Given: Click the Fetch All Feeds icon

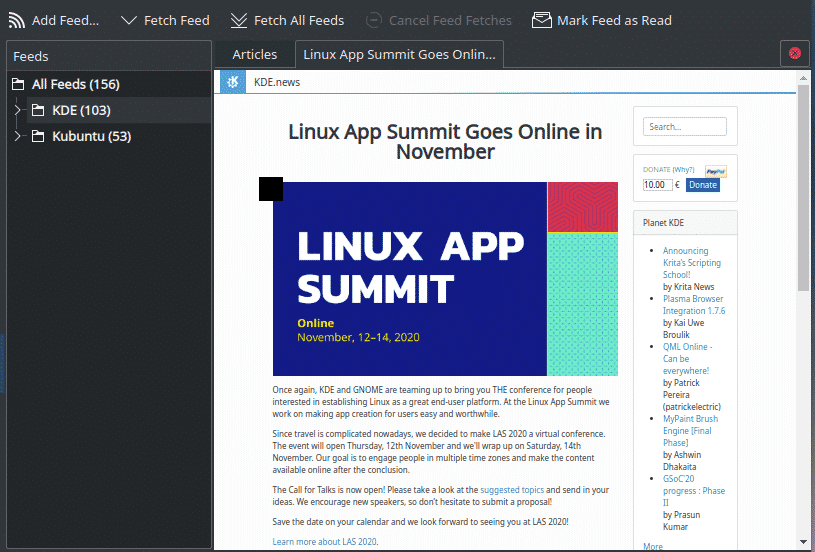Looking at the screenshot, I should (239, 20).
